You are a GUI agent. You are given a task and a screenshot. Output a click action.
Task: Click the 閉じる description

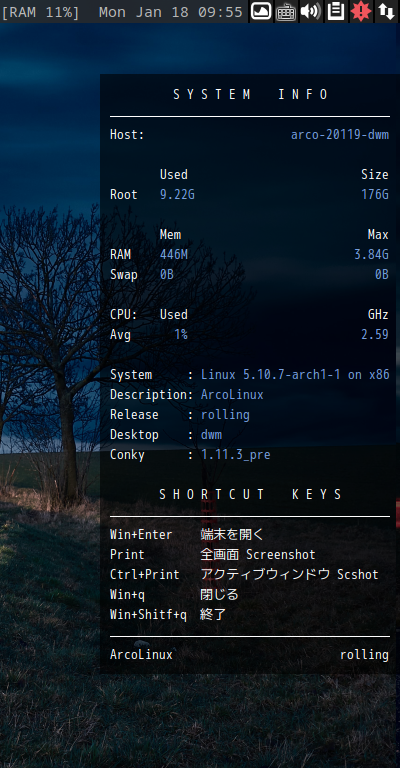220,595
